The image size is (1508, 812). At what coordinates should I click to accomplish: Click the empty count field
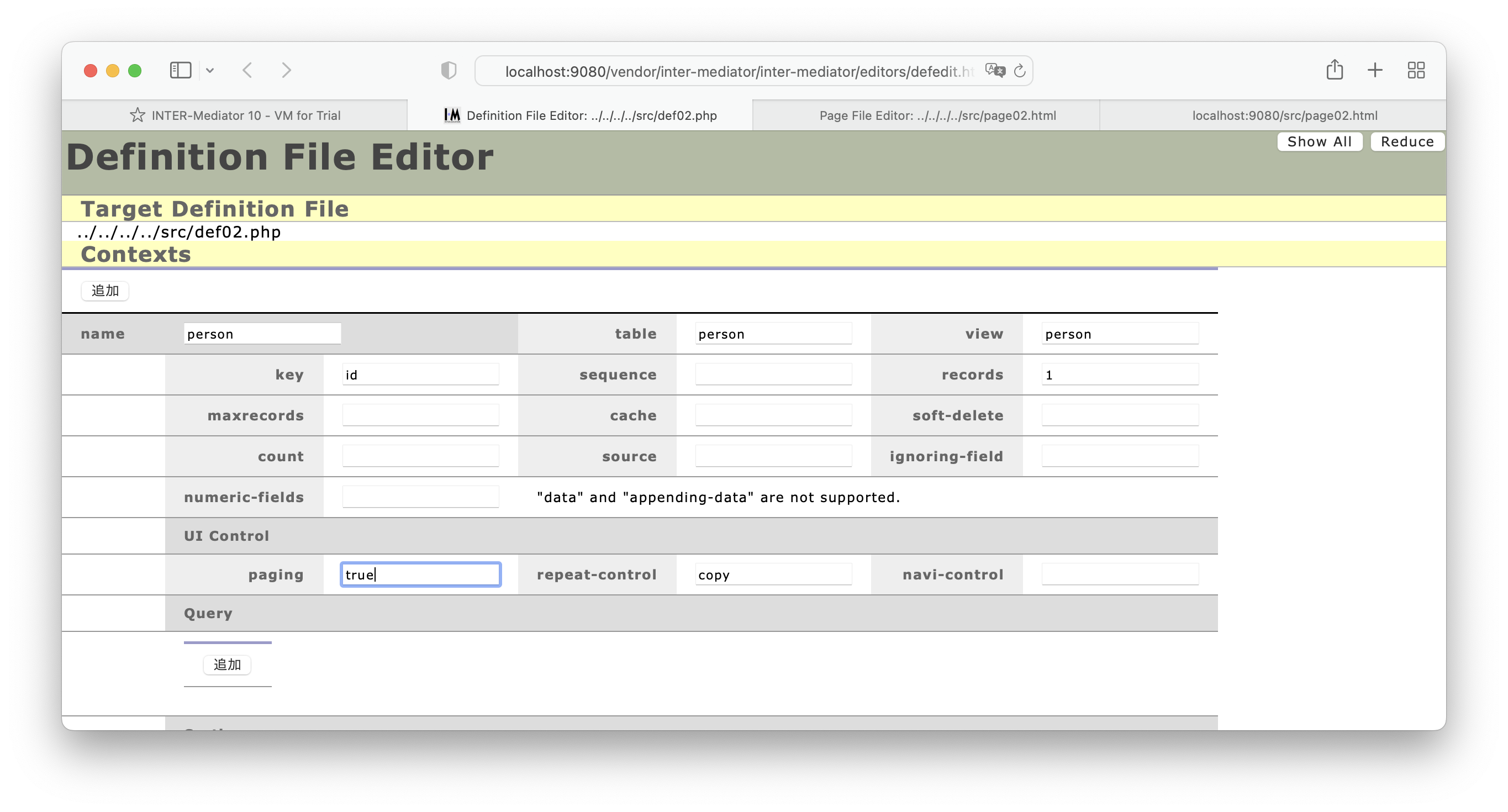[420, 456]
